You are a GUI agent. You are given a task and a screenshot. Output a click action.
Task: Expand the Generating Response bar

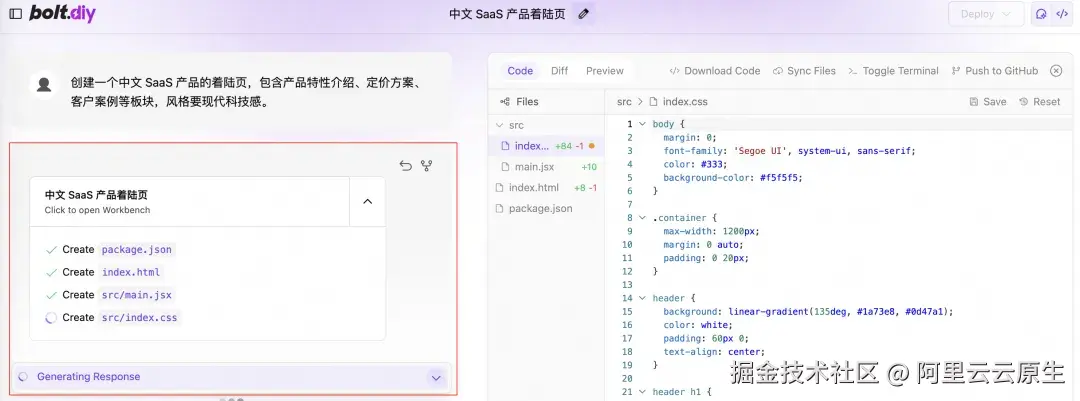(435, 378)
